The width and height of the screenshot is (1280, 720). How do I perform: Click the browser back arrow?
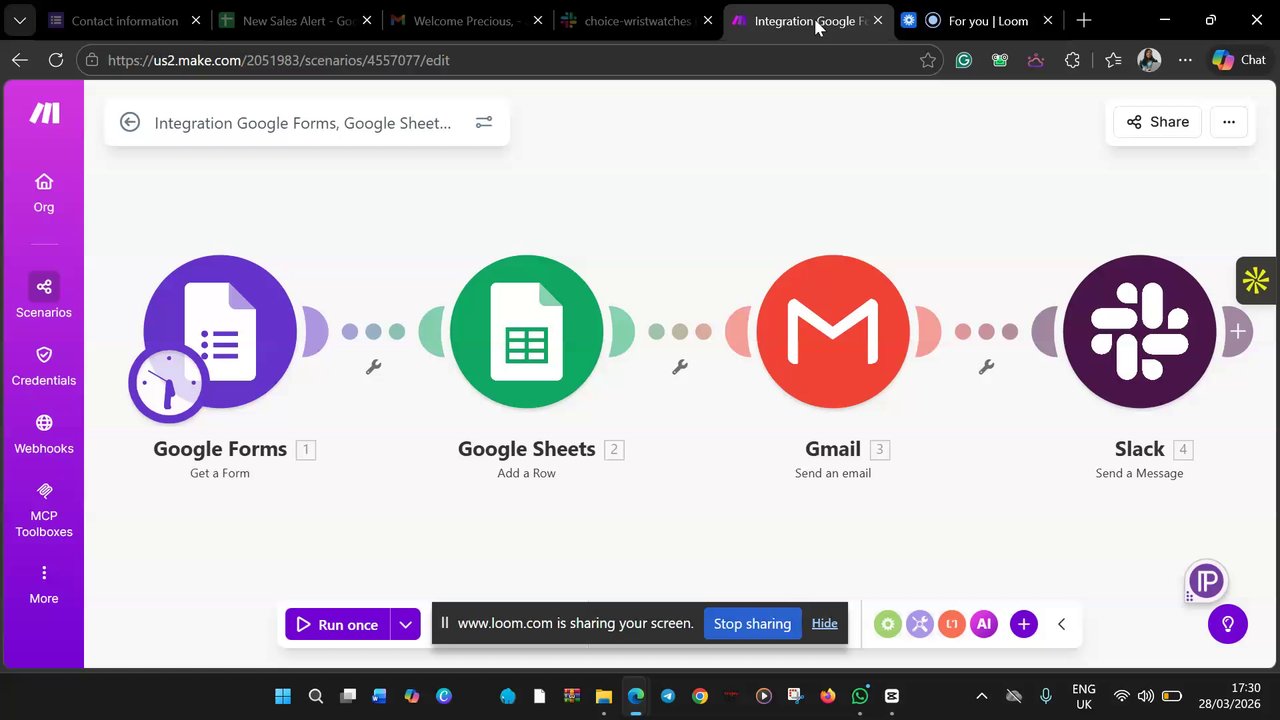20,60
